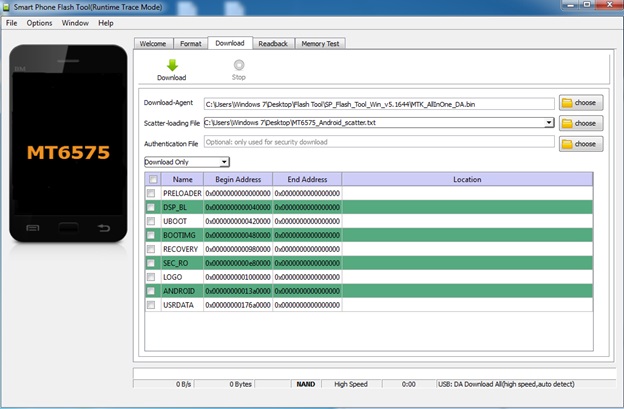Click the Authentication File input field
This screenshot has width=624, height=409.
pyautogui.click(x=379, y=142)
